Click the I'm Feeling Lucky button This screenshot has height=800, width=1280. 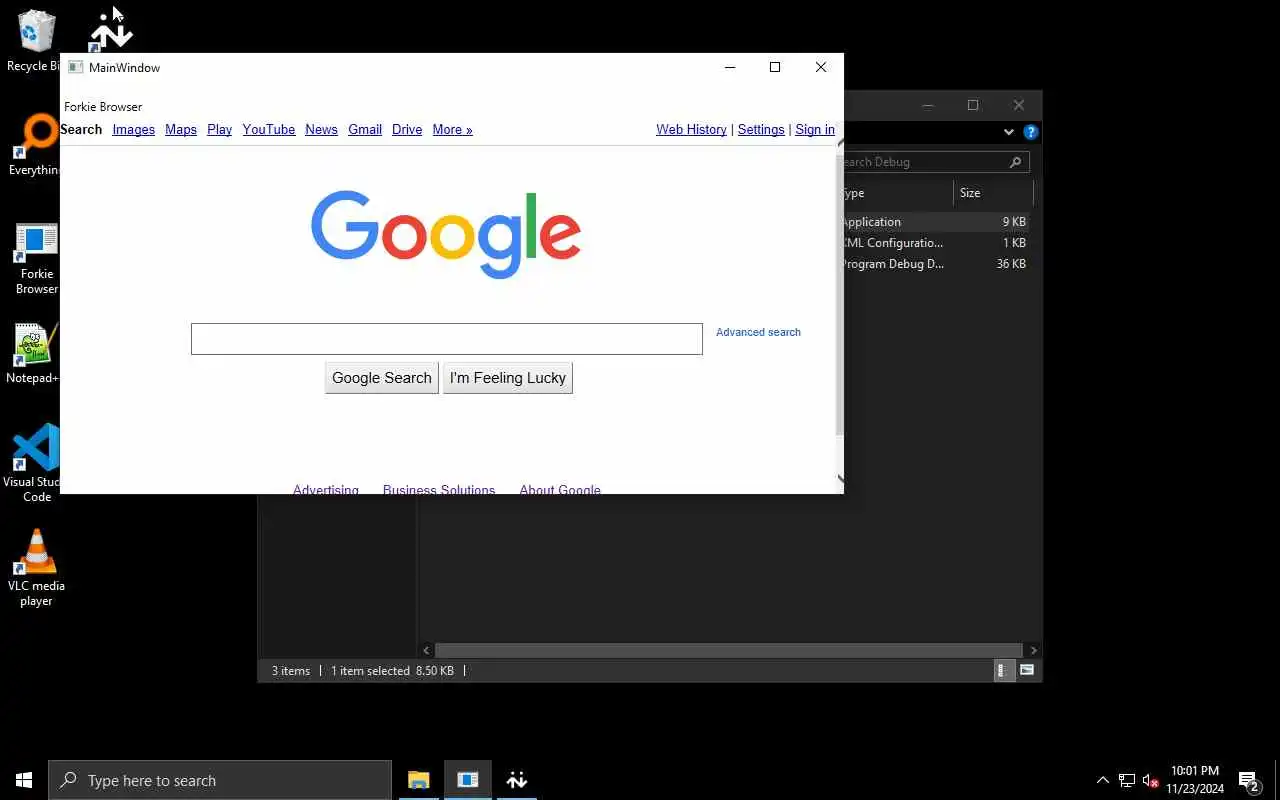click(x=508, y=378)
